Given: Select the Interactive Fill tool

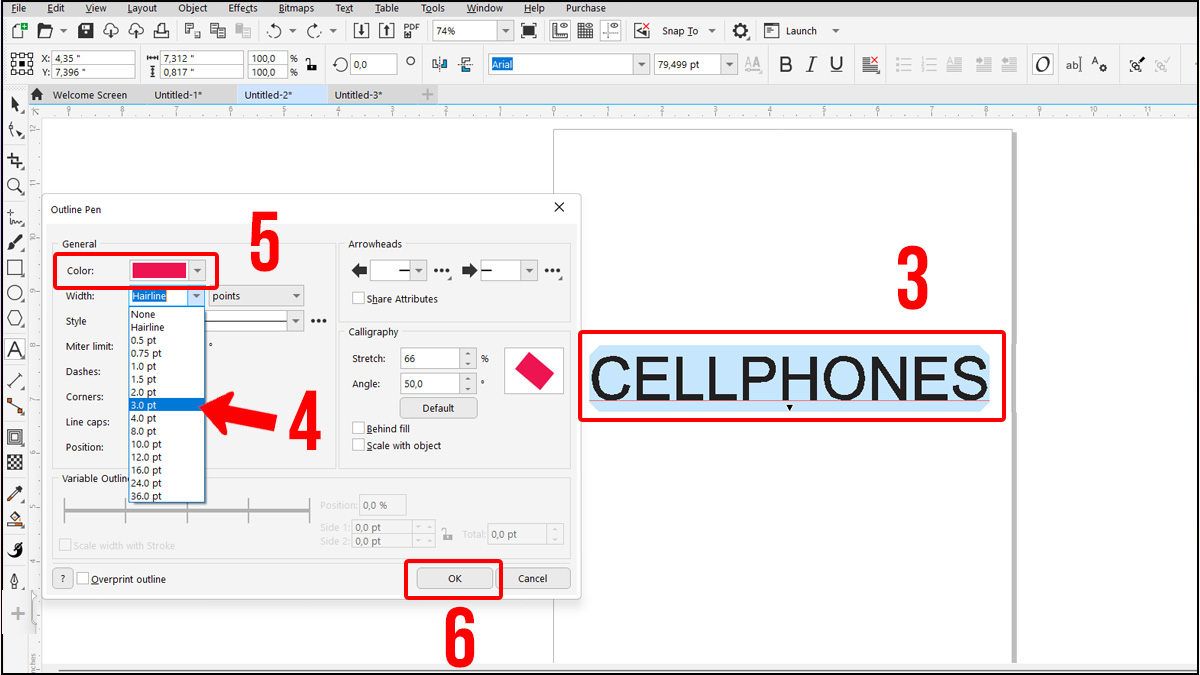Looking at the screenshot, I should (15, 519).
